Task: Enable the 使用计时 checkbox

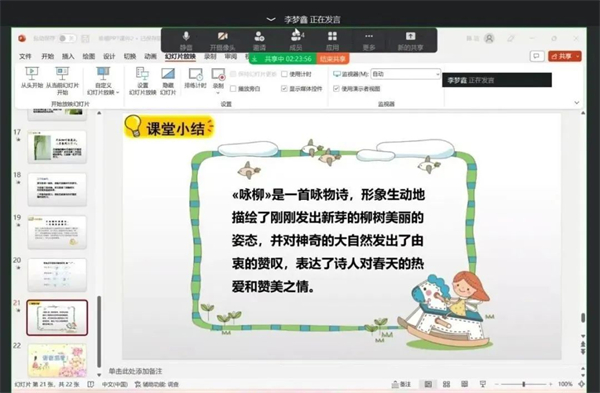Action: point(284,74)
